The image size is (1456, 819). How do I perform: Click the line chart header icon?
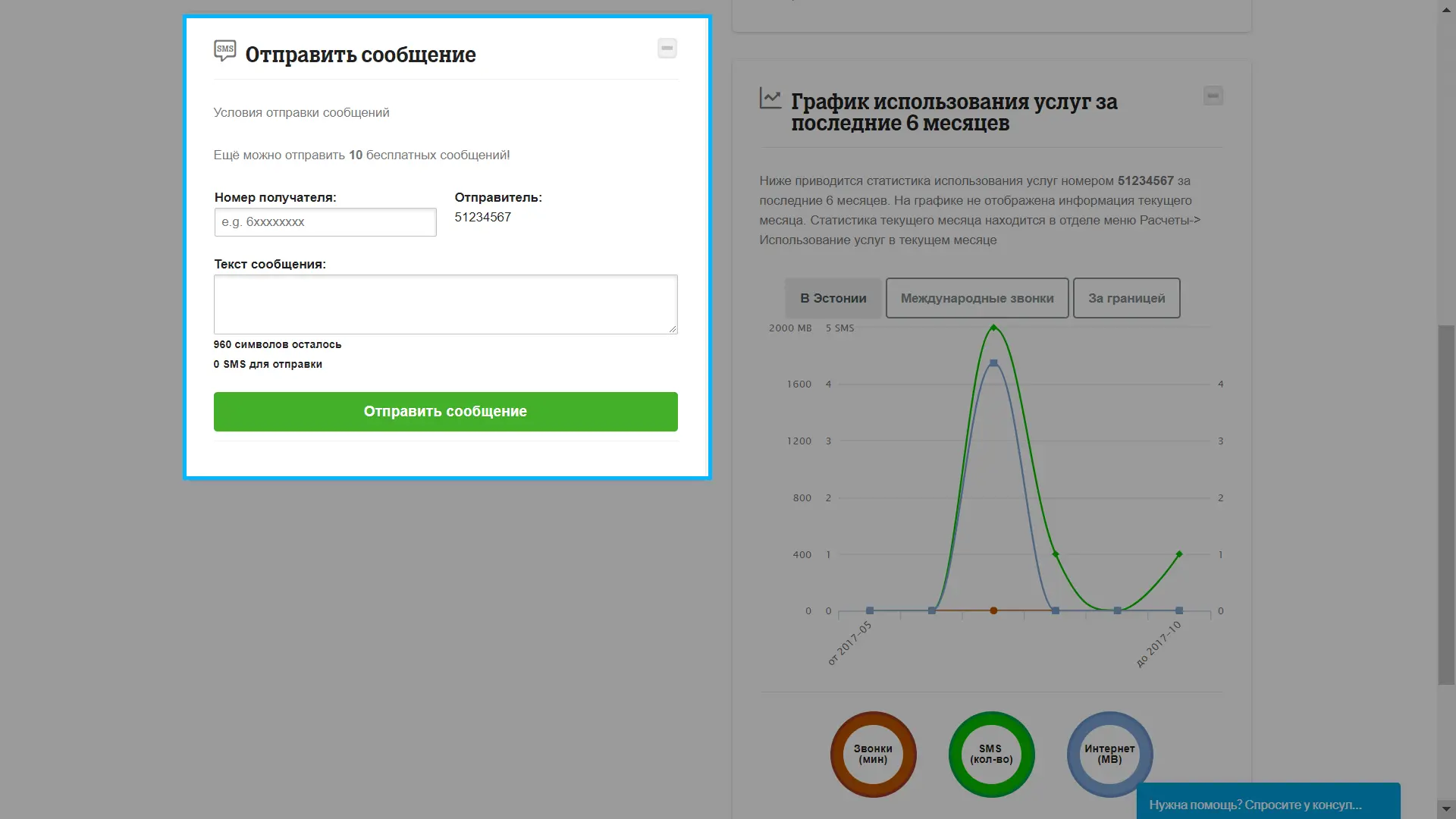[770, 99]
